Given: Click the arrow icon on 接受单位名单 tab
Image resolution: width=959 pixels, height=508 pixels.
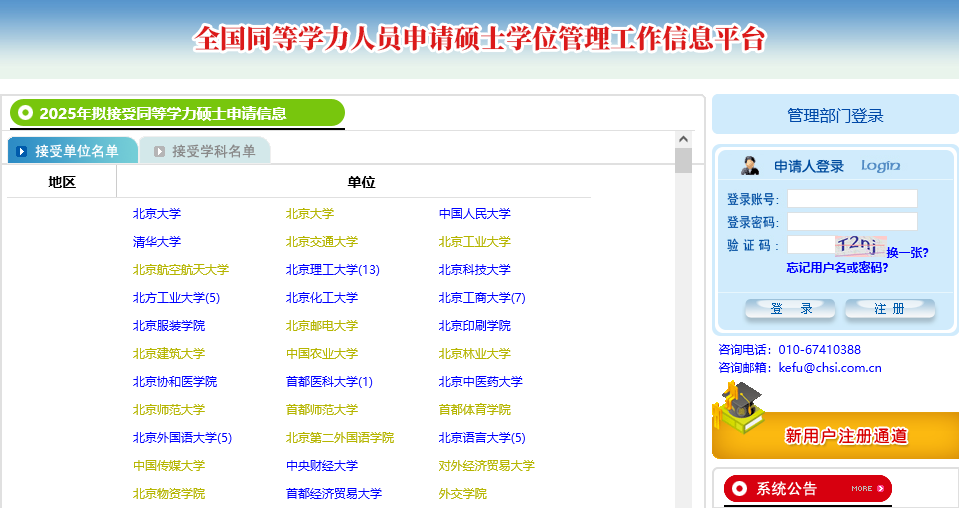Looking at the screenshot, I should pyautogui.click(x=21, y=151).
